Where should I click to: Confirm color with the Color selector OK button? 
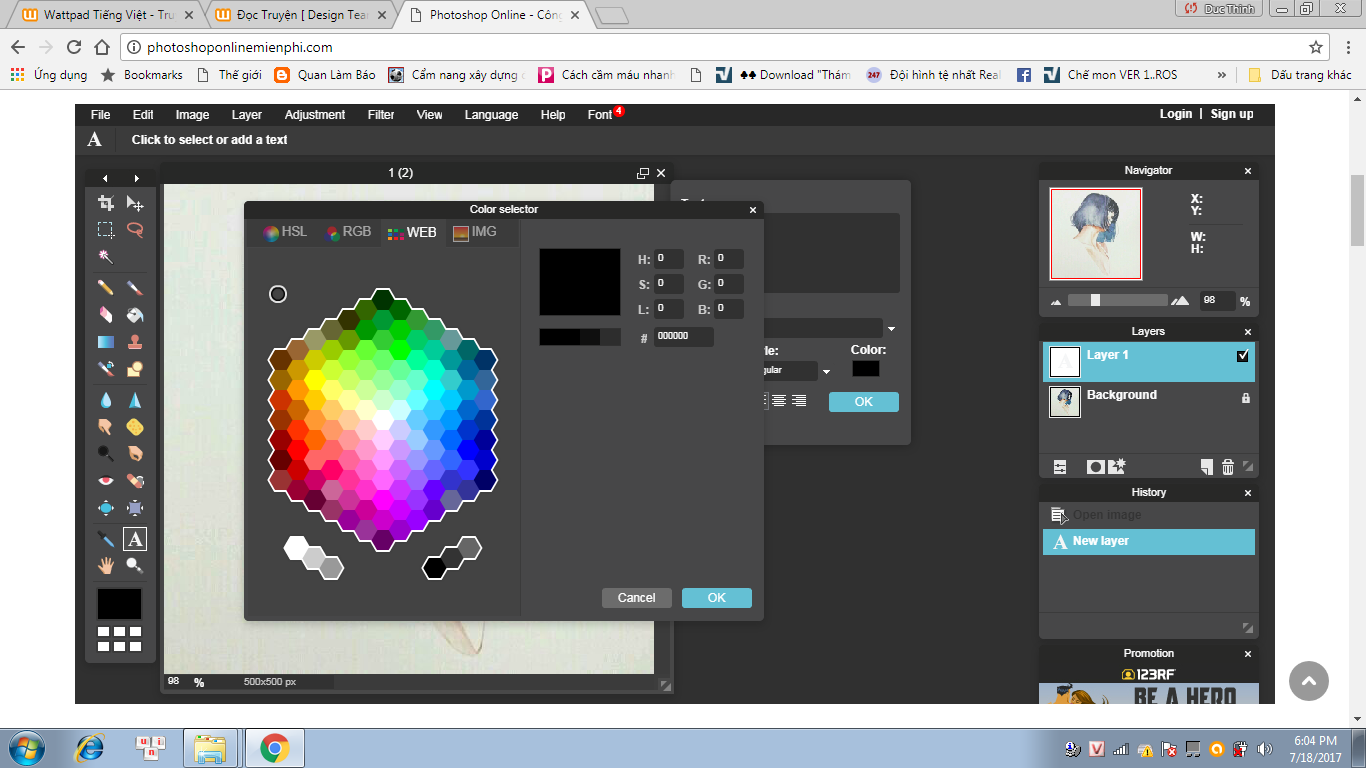point(716,598)
